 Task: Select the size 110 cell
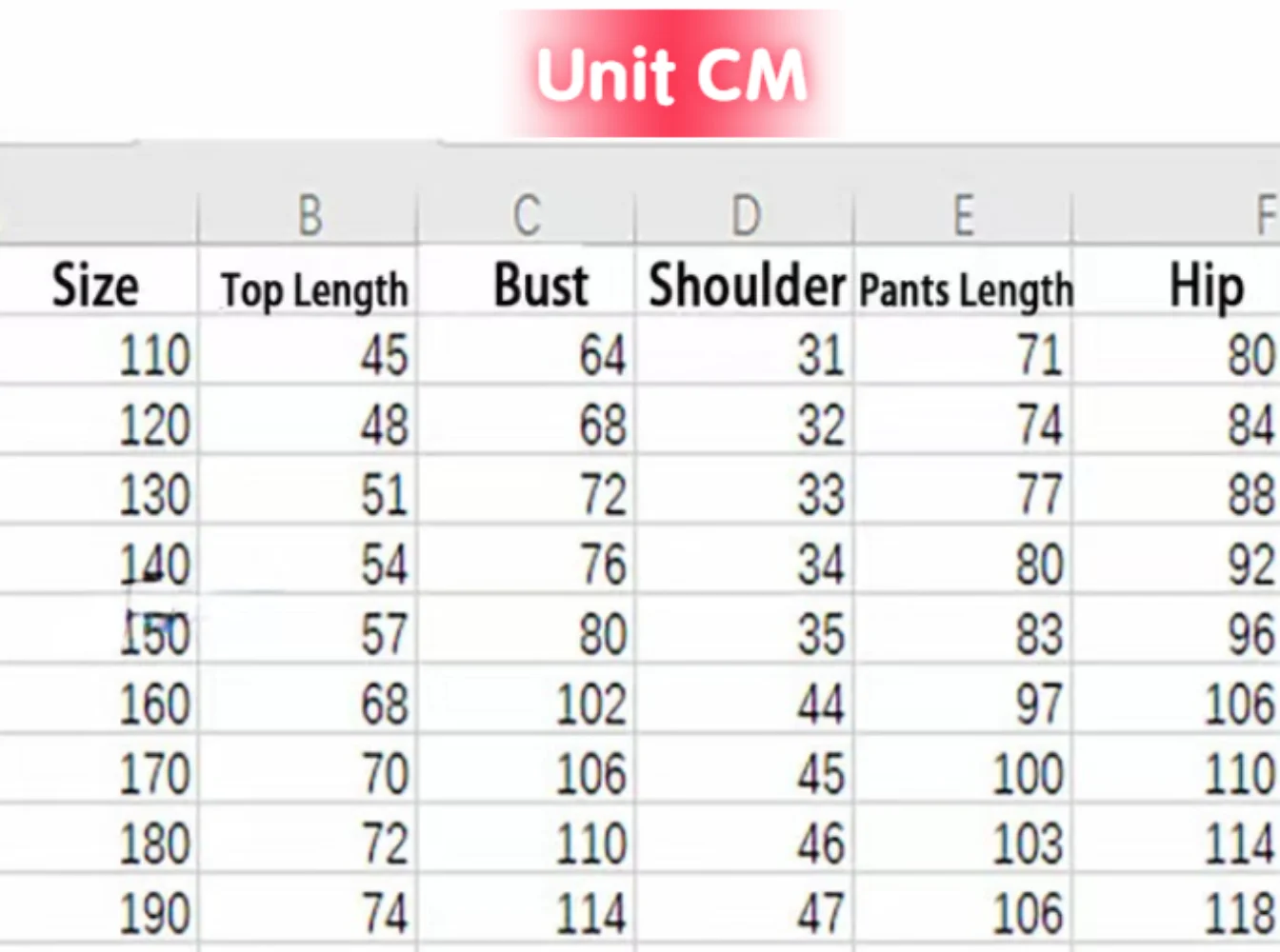pyautogui.click(x=153, y=356)
